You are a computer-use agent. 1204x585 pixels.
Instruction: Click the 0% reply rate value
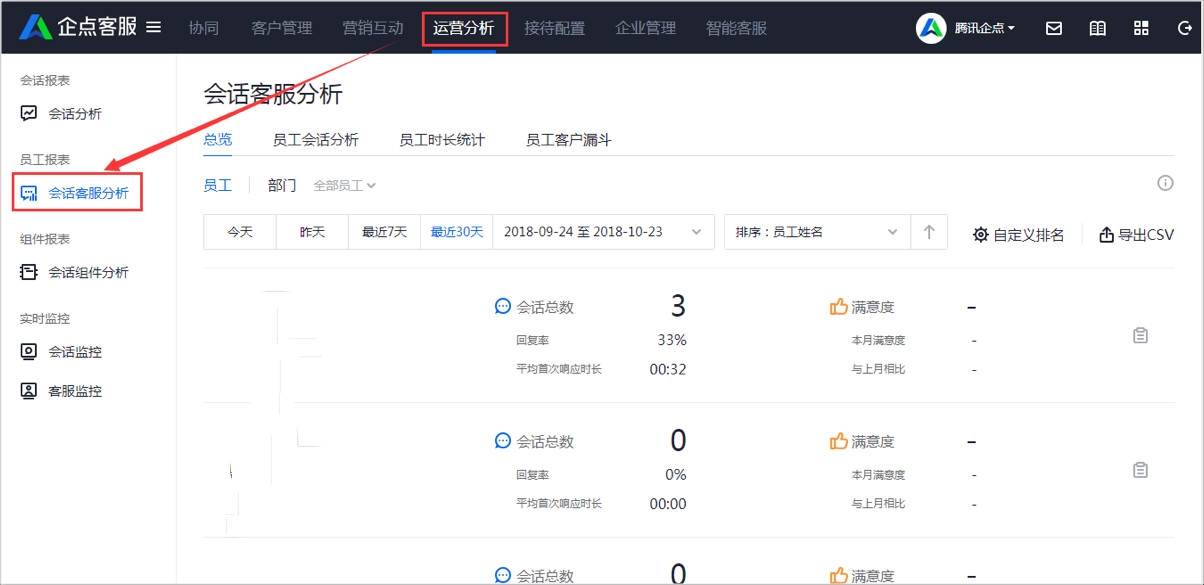(676, 475)
